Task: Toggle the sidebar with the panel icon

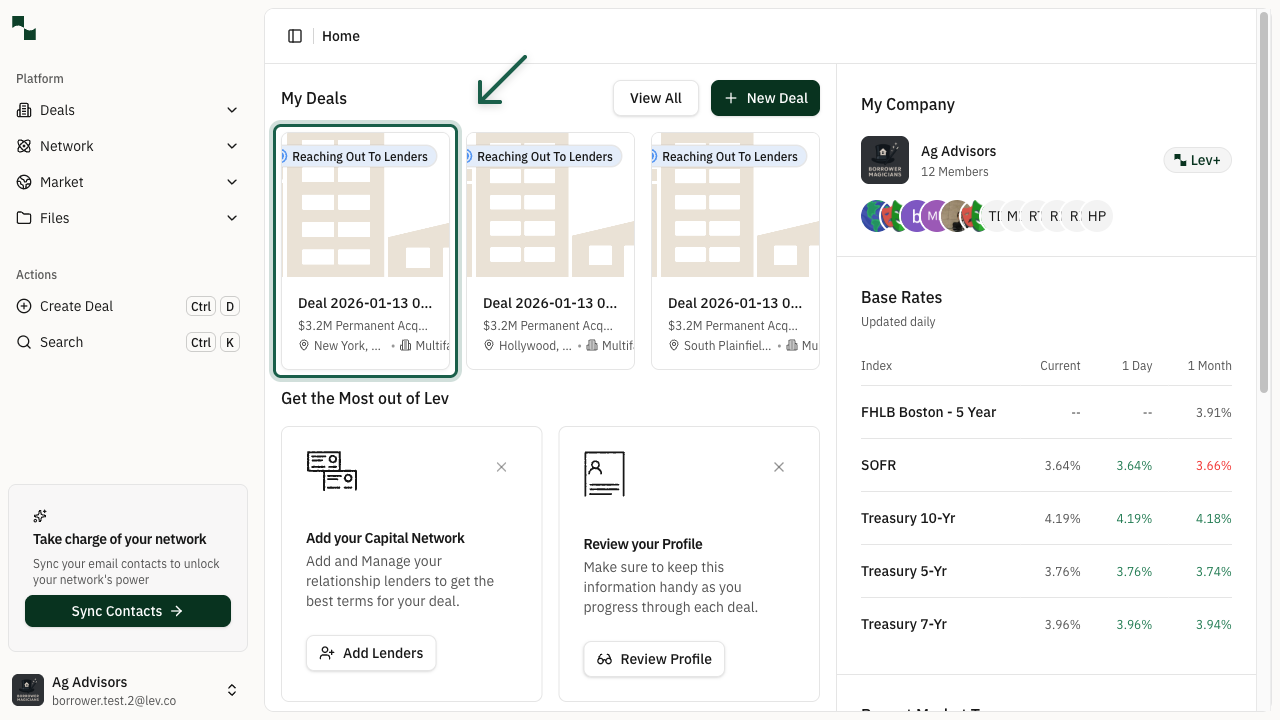Action: click(x=295, y=35)
